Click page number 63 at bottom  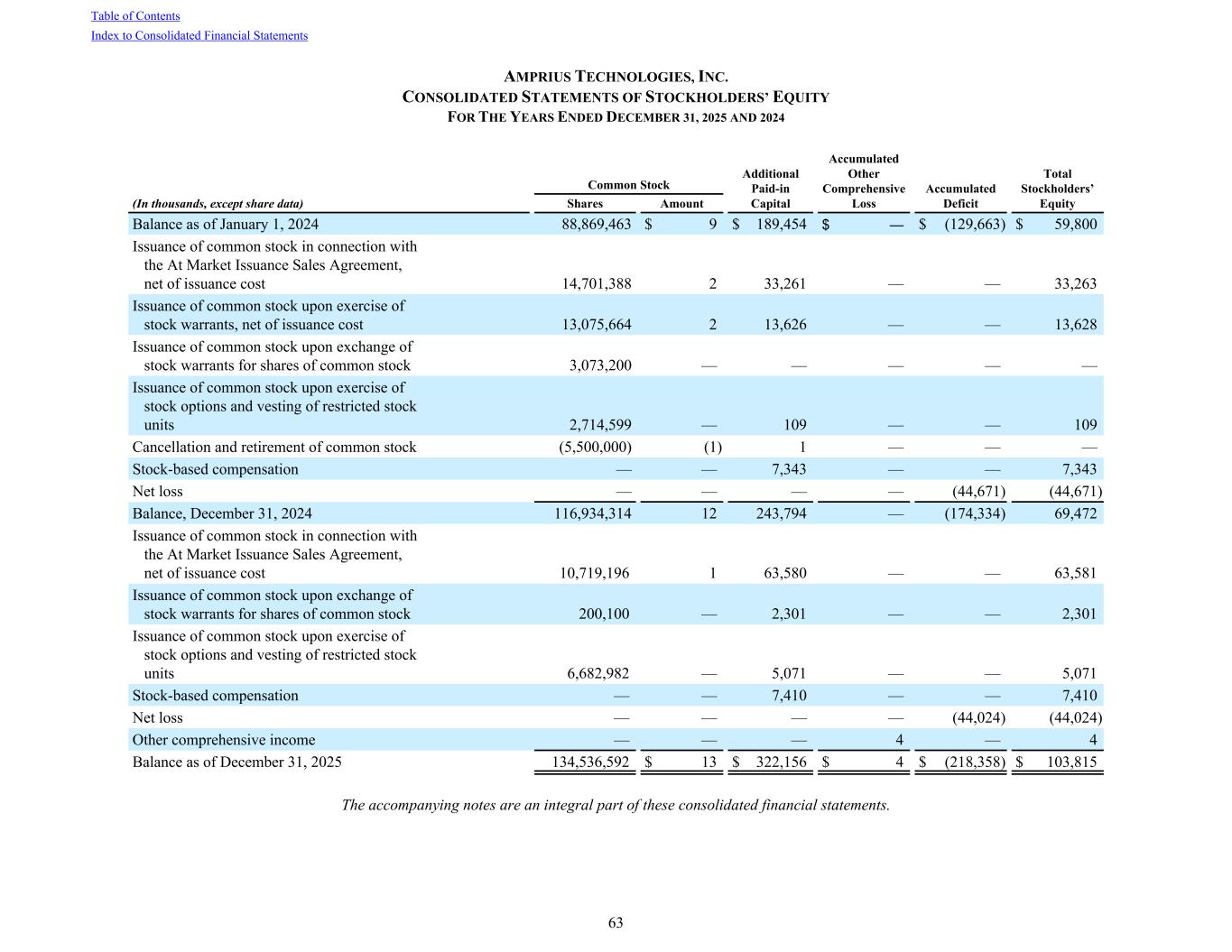click(x=616, y=923)
